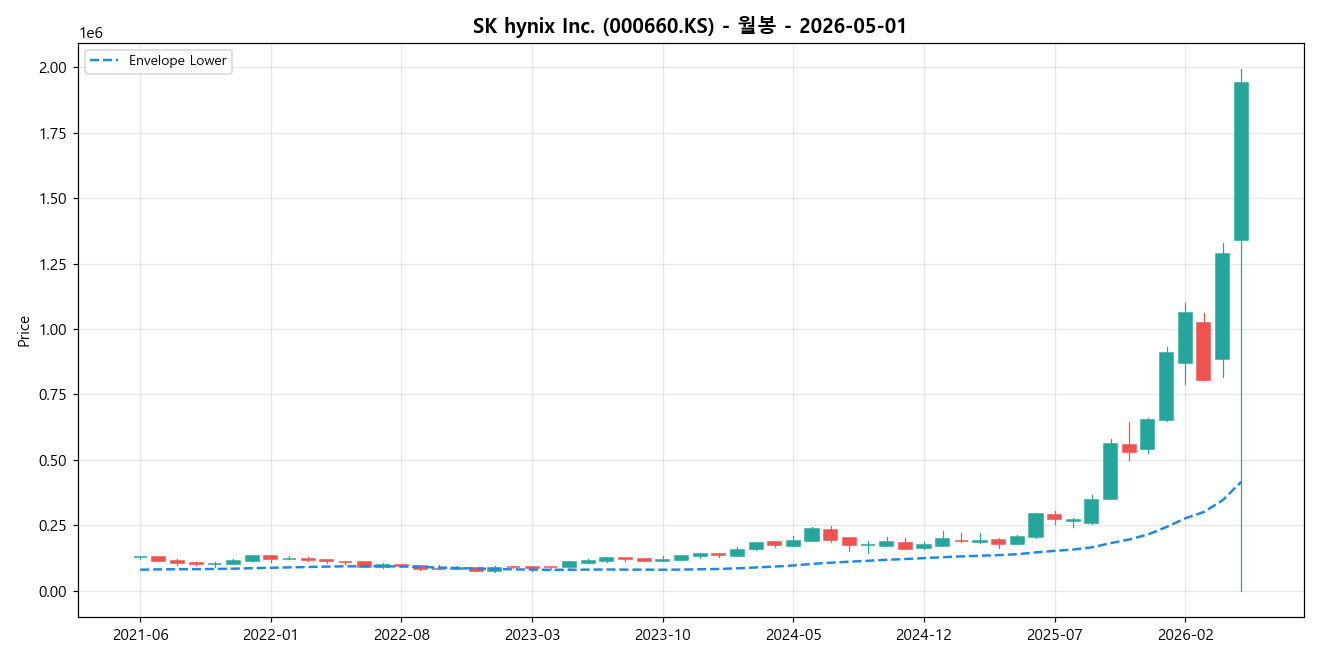
Task: Click the dashed blue legend line sample
Action: tap(104, 61)
